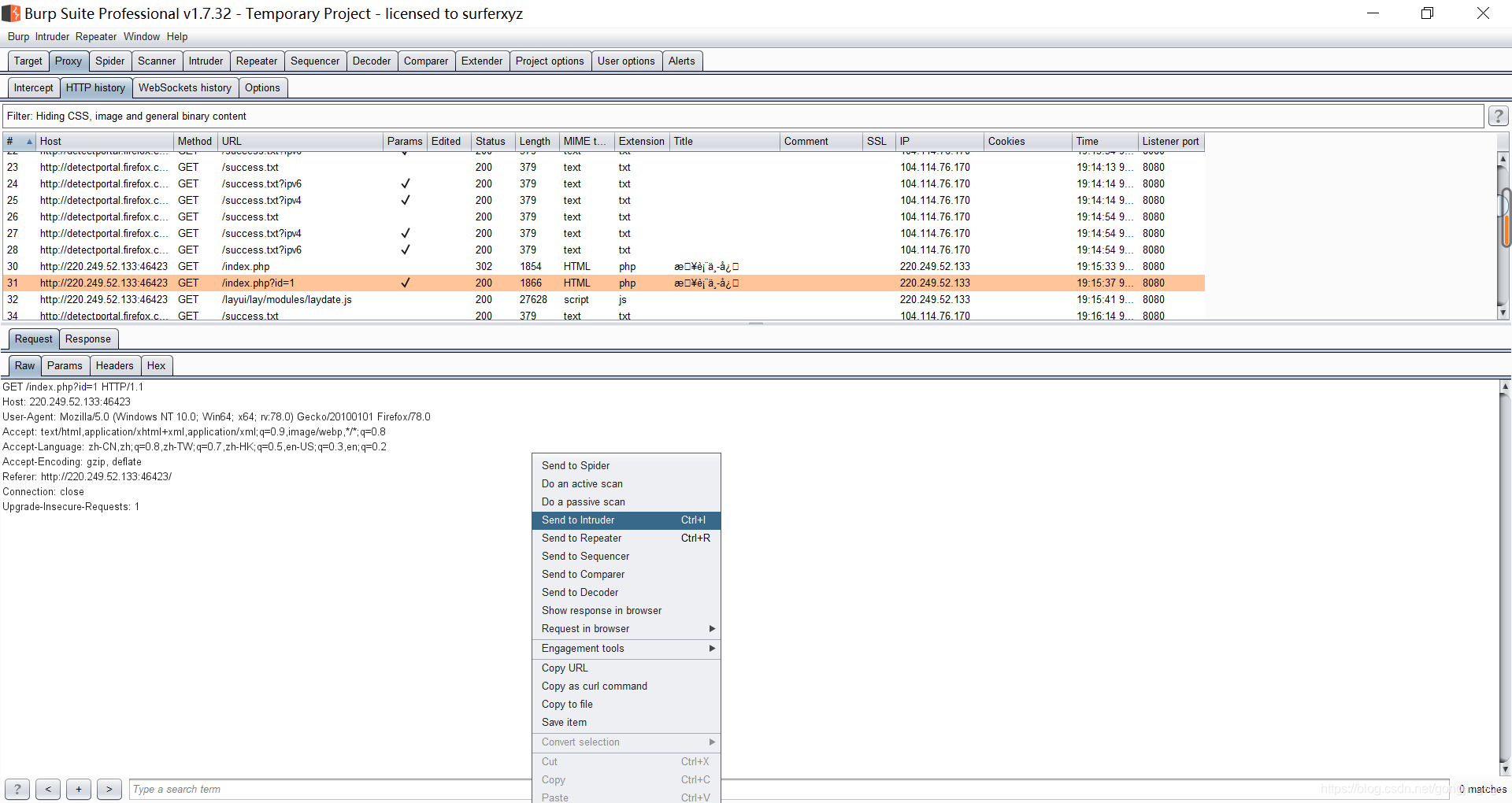Open the proxy Options sub-tab
Screen dimensions: 1512x803
coord(262,87)
